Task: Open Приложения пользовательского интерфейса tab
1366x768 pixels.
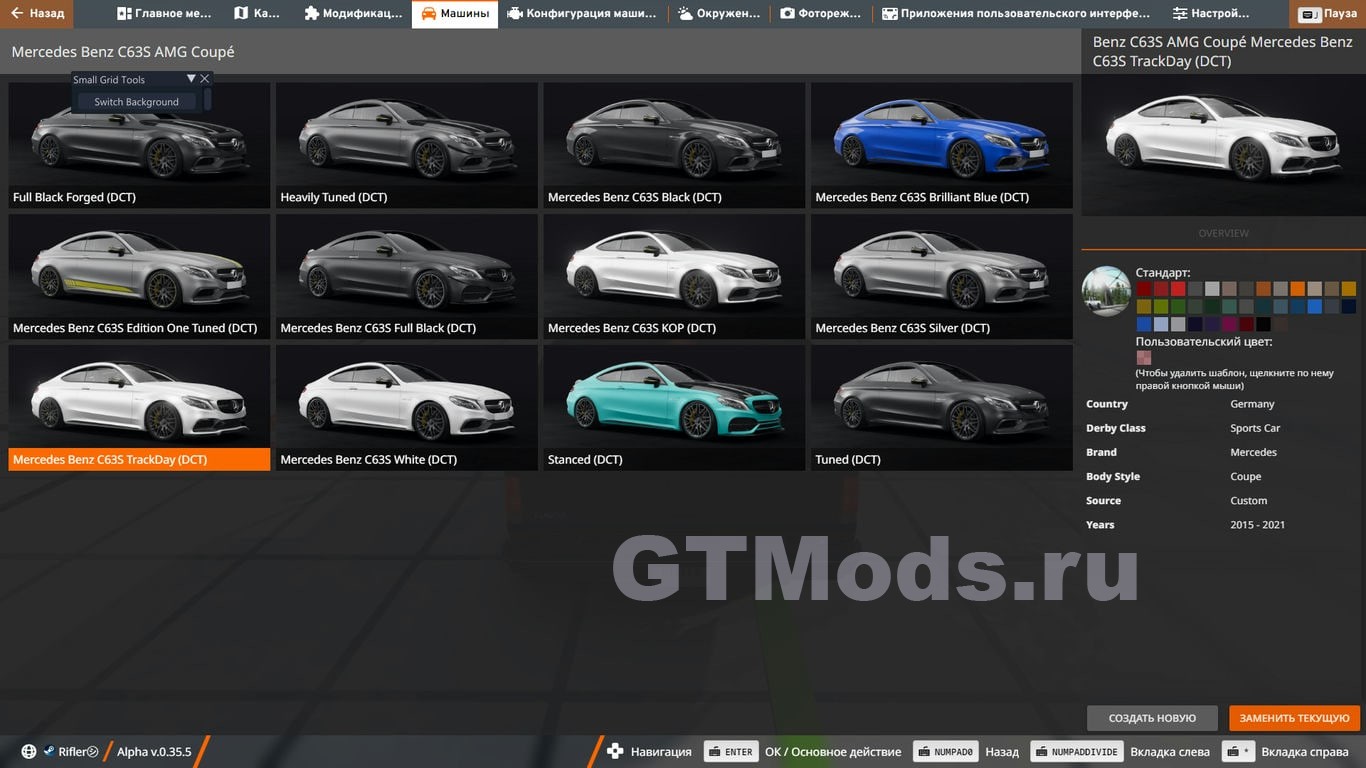Action: 1015,14
